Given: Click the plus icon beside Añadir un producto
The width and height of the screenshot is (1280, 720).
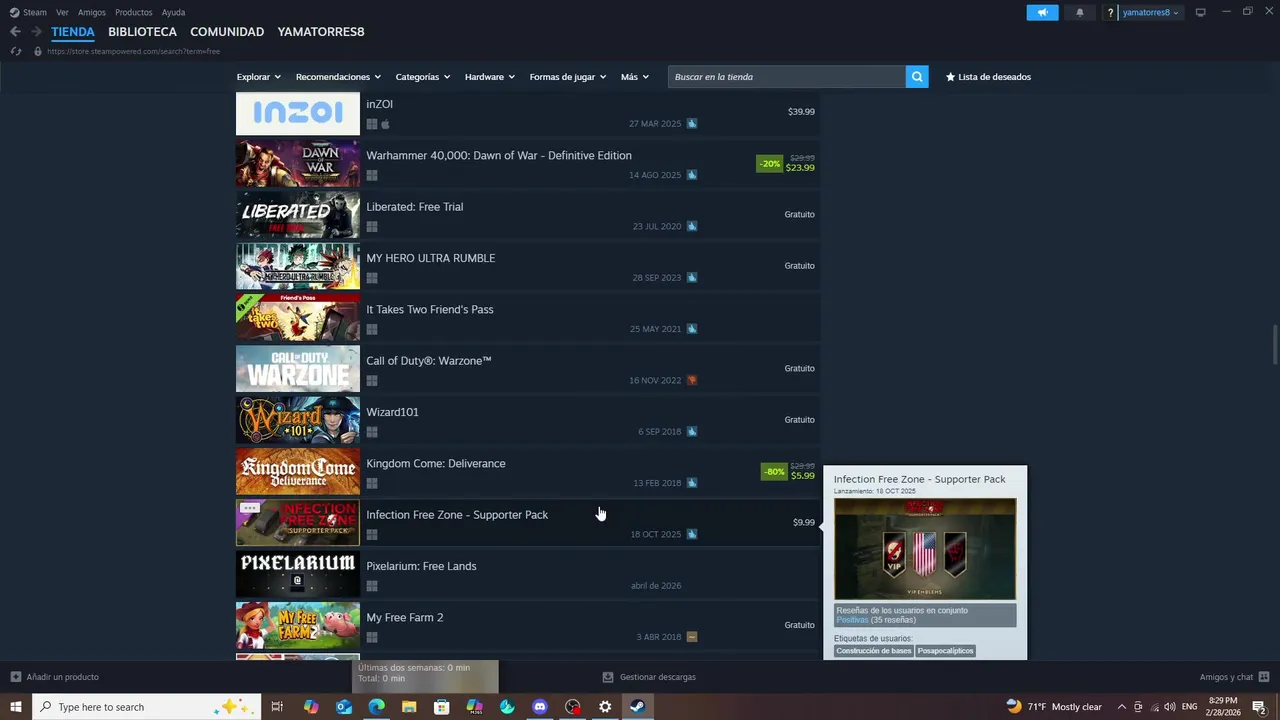Looking at the screenshot, I should (15, 677).
